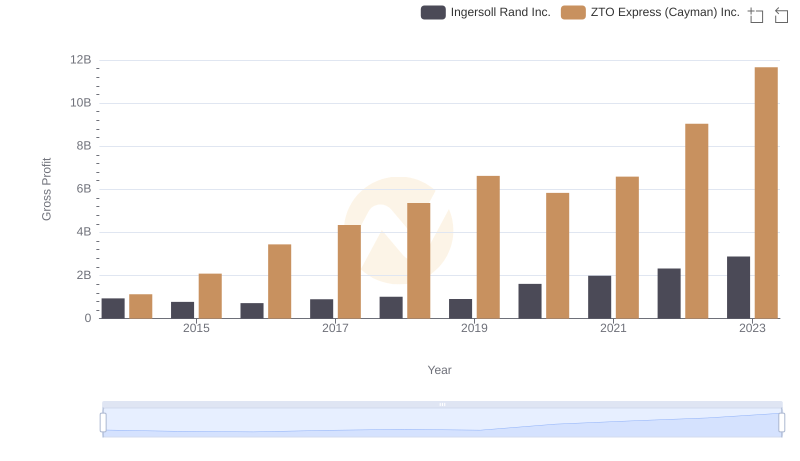800x461 pixels.
Task: Click the ZTO Express bar for 2019
Action: click(488, 247)
